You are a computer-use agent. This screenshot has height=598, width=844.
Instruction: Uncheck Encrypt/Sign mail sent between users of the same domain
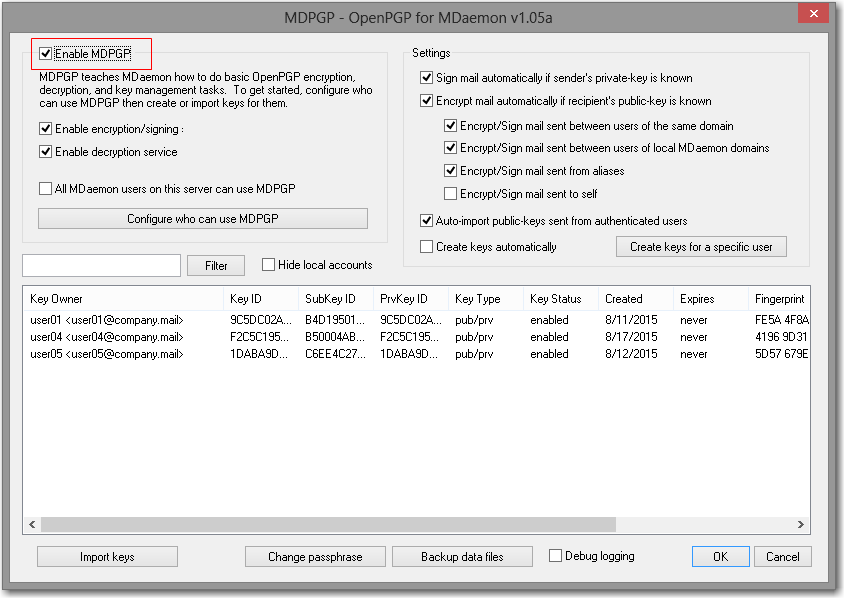tap(450, 126)
